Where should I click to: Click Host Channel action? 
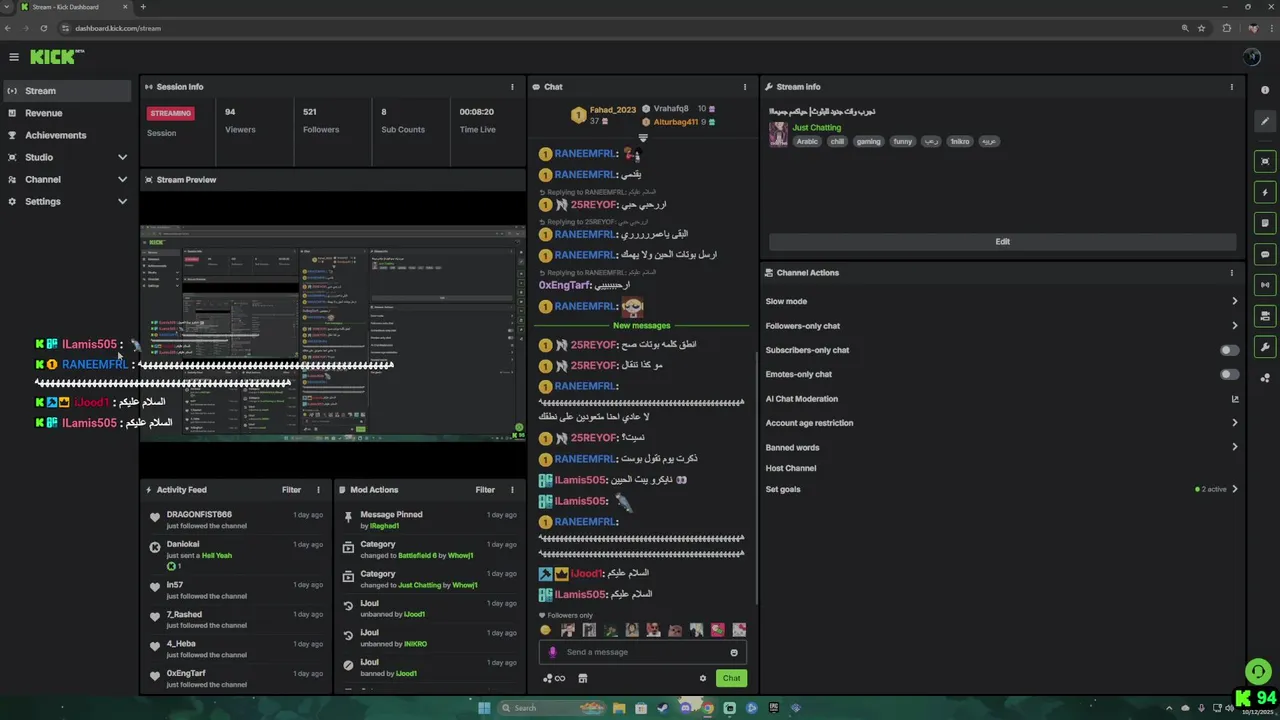point(791,468)
